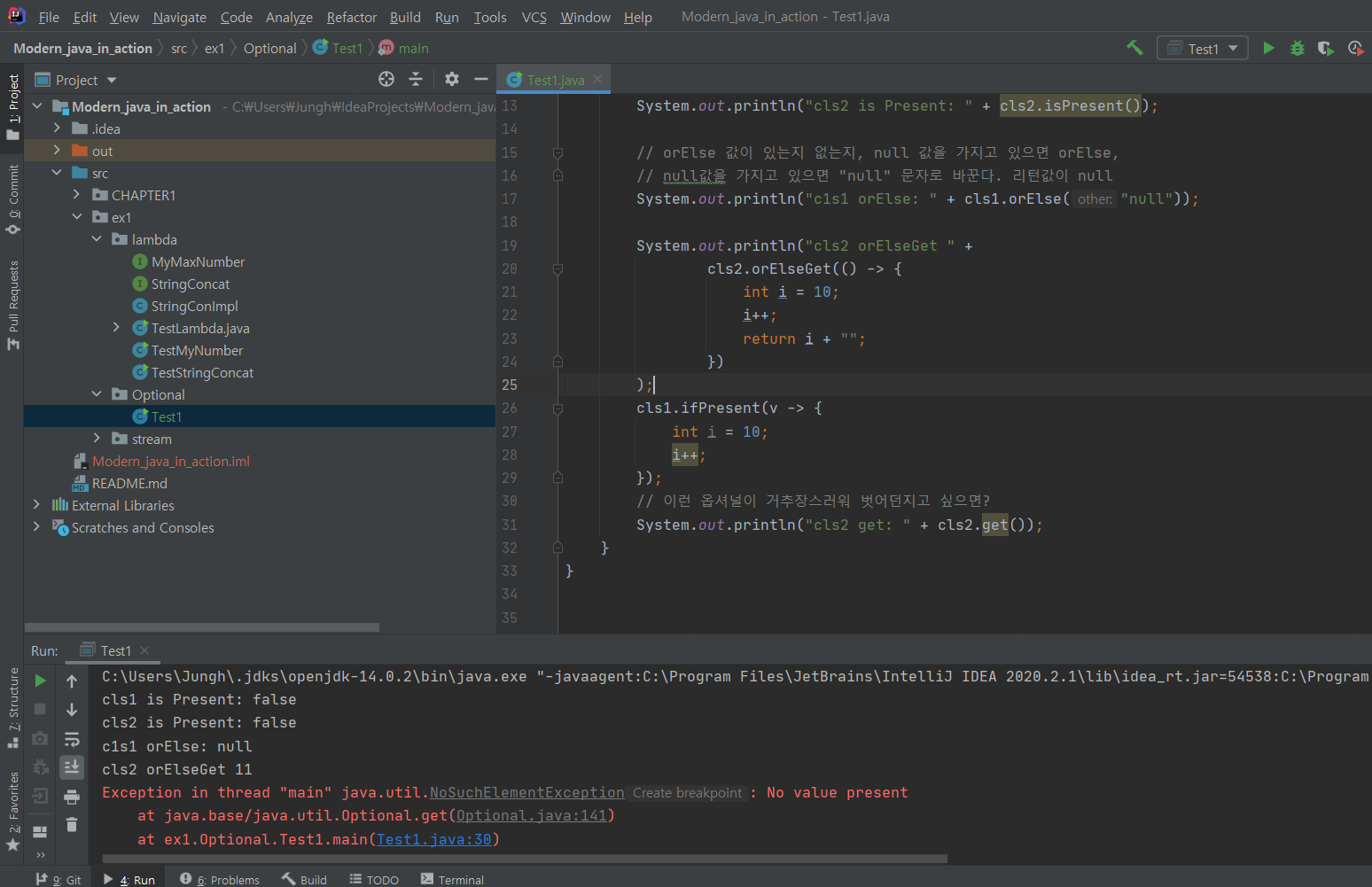The image size is (1372, 887).
Task: Select Modern_java_in_action.iml file
Action: 170,462
